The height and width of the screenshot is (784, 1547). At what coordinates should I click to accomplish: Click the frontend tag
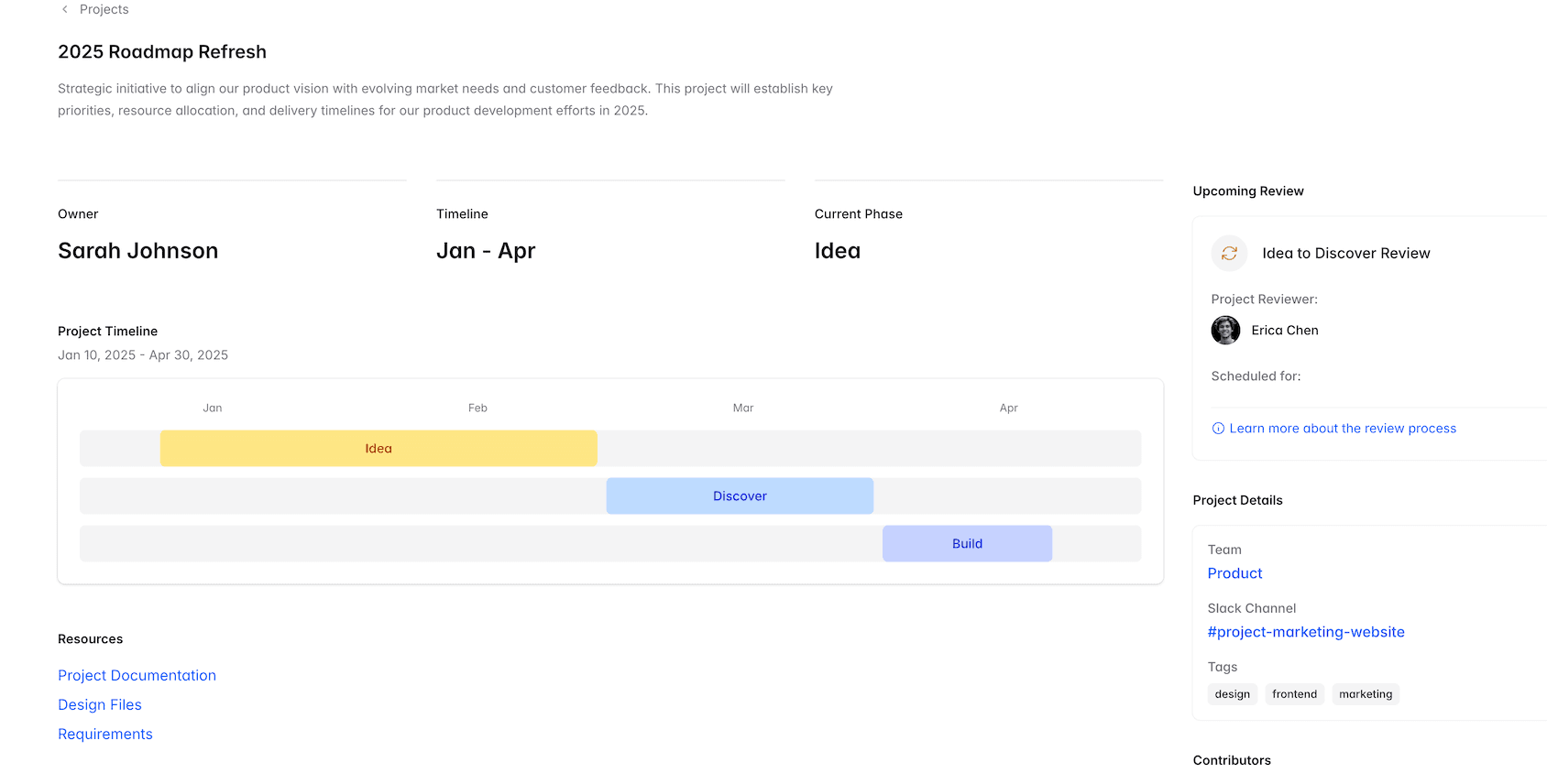1294,694
